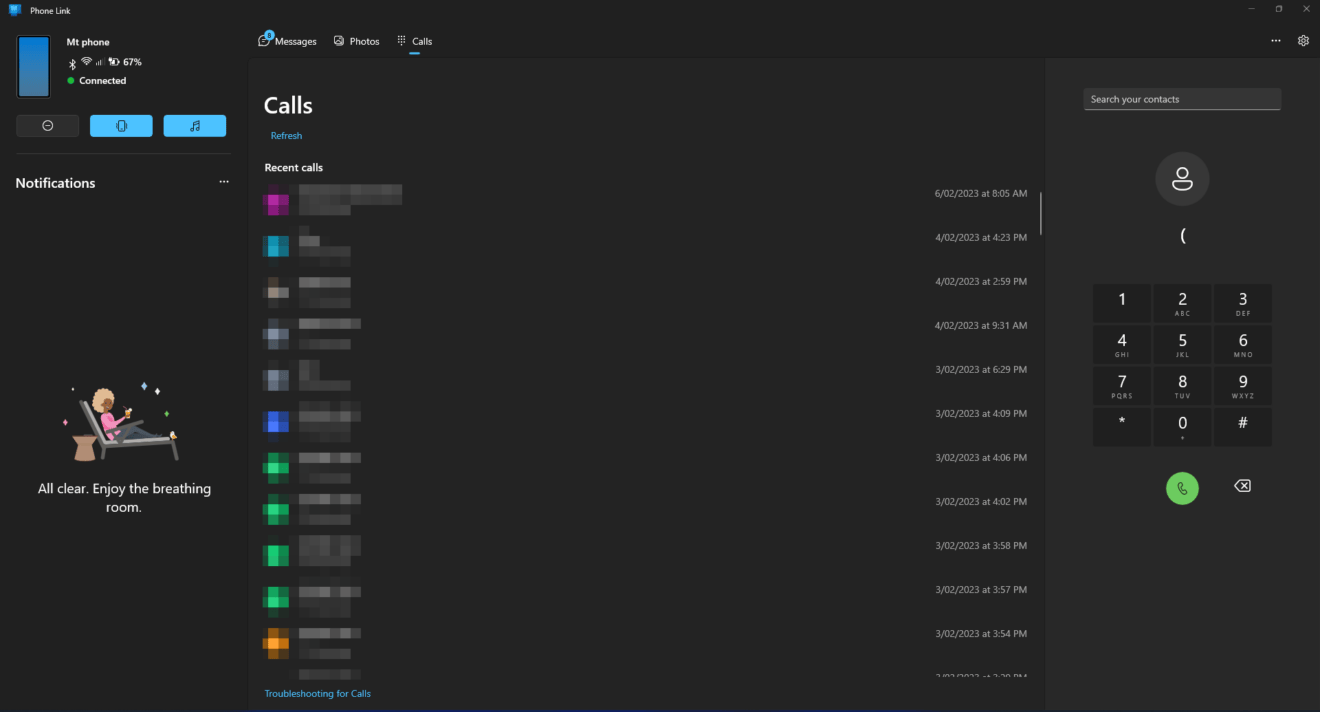The height and width of the screenshot is (712, 1320).
Task: Open the Troubleshooting for Calls link
Action: (x=317, y=693)
